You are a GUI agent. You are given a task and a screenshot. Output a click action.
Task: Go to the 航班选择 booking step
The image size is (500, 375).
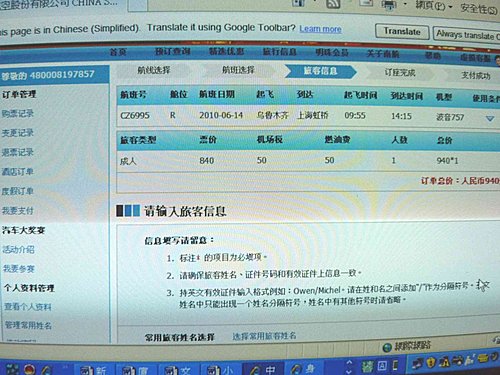coord(238,70)
